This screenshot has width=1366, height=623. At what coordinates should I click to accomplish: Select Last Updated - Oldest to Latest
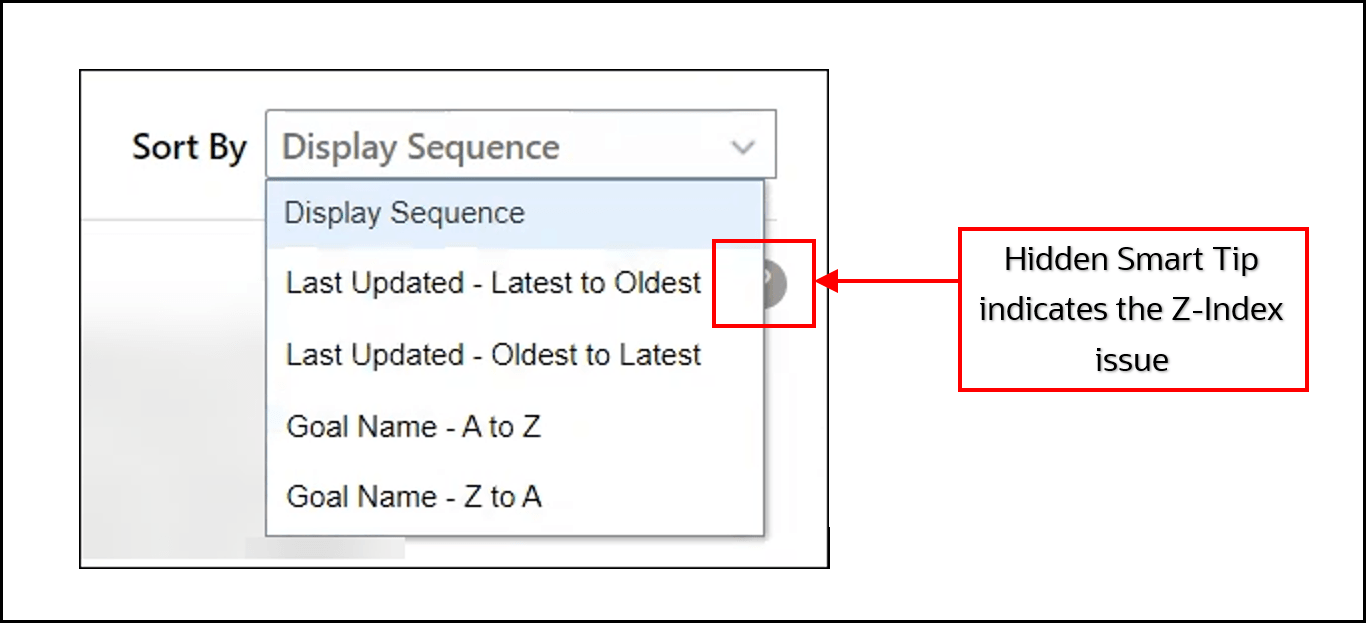(x=493, y=354)
